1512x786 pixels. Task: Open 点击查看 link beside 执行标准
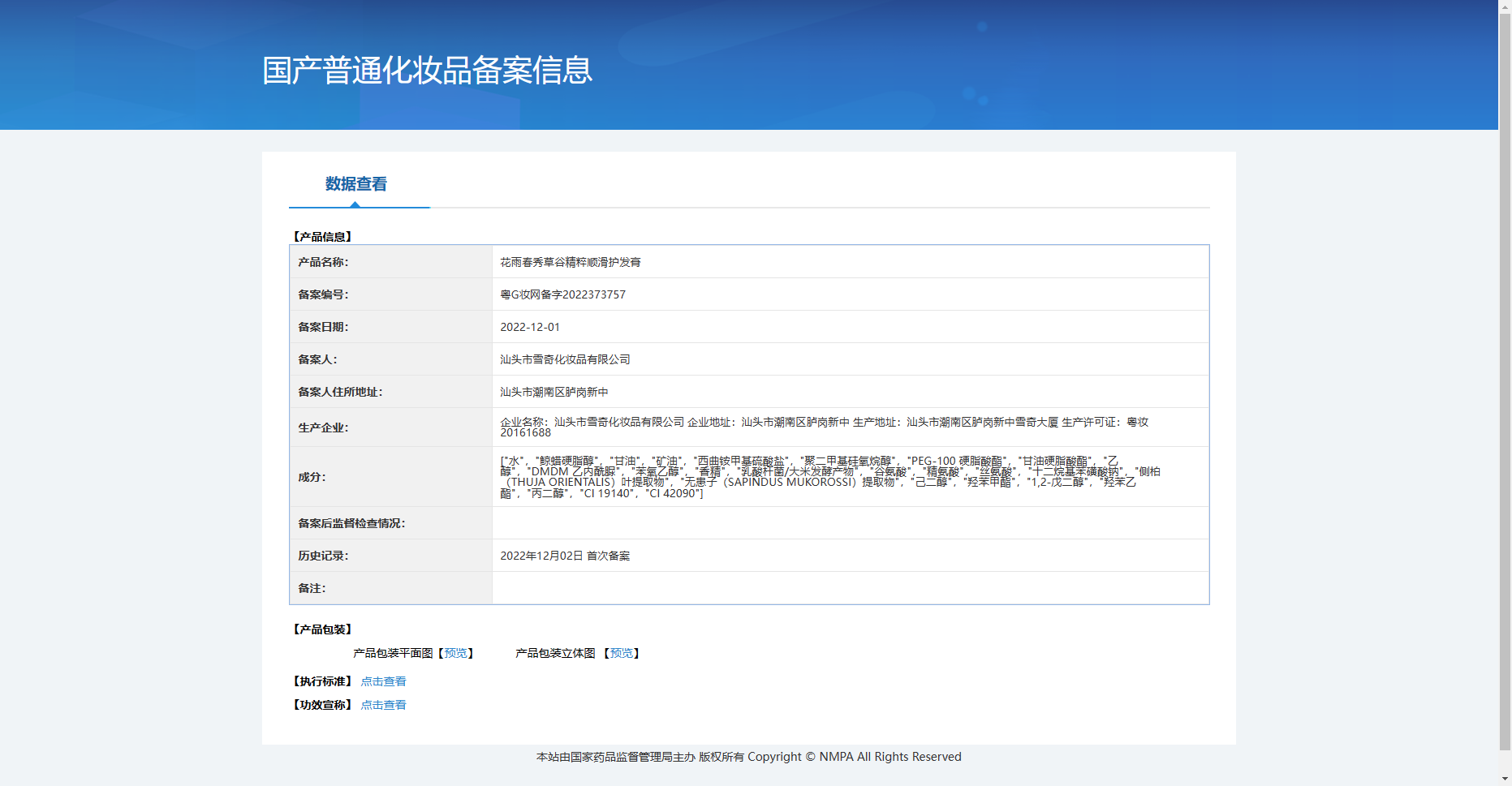pyautogui.click(x=383, y=681)
